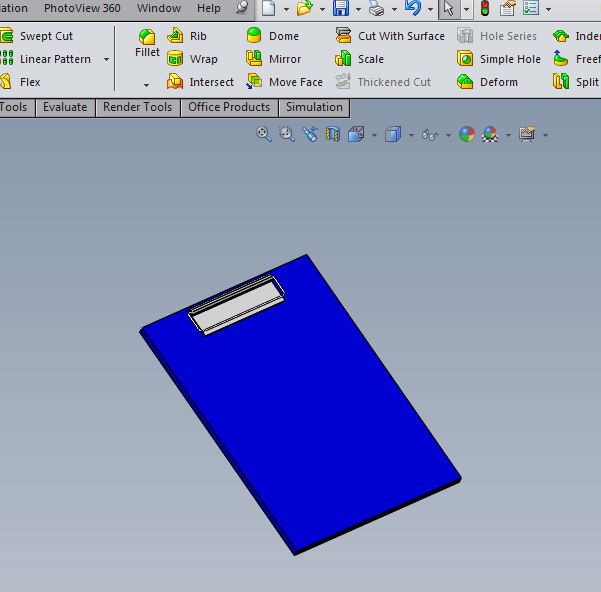Open the Open file dropdown arrow

pyautogui.click(x=322, y=9)
